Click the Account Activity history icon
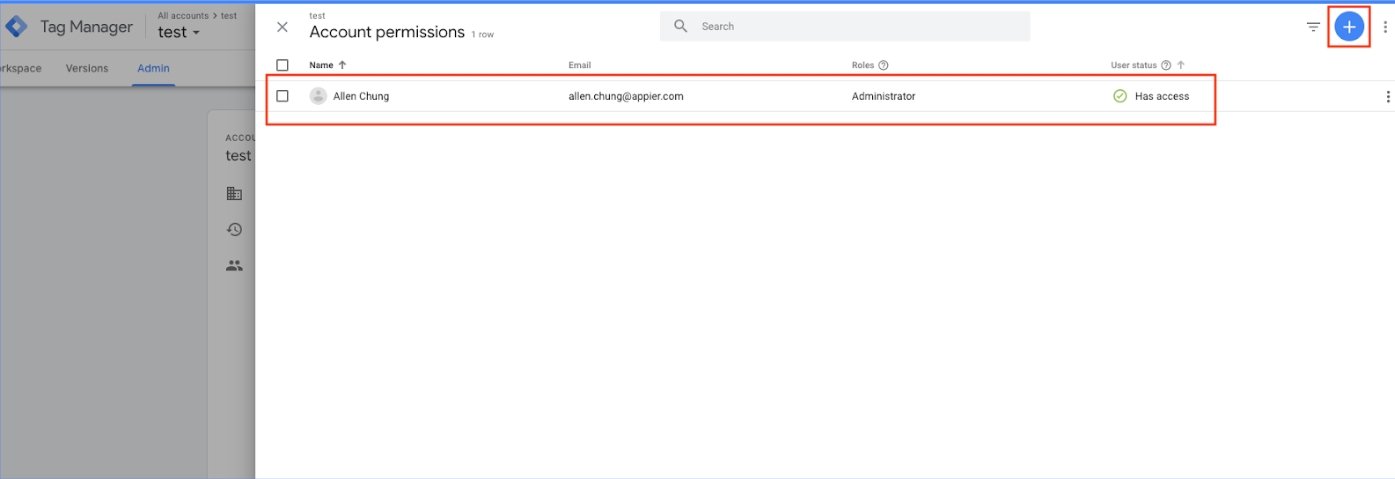This screenshot has width=1395, height=479. pyautogui.click(x=234, y=230)
